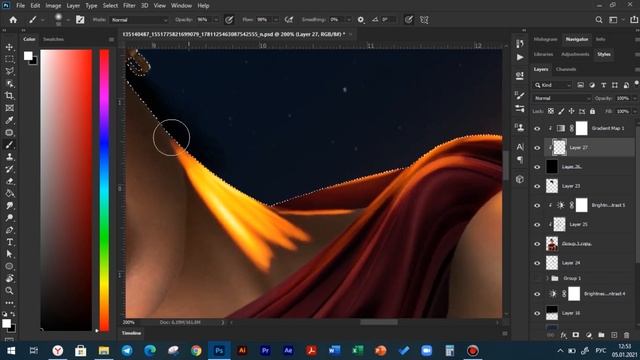Select the Eyedropper tool
Image resolution: width=640 pixels, height=360 pixels.
[x=9, y=120]
